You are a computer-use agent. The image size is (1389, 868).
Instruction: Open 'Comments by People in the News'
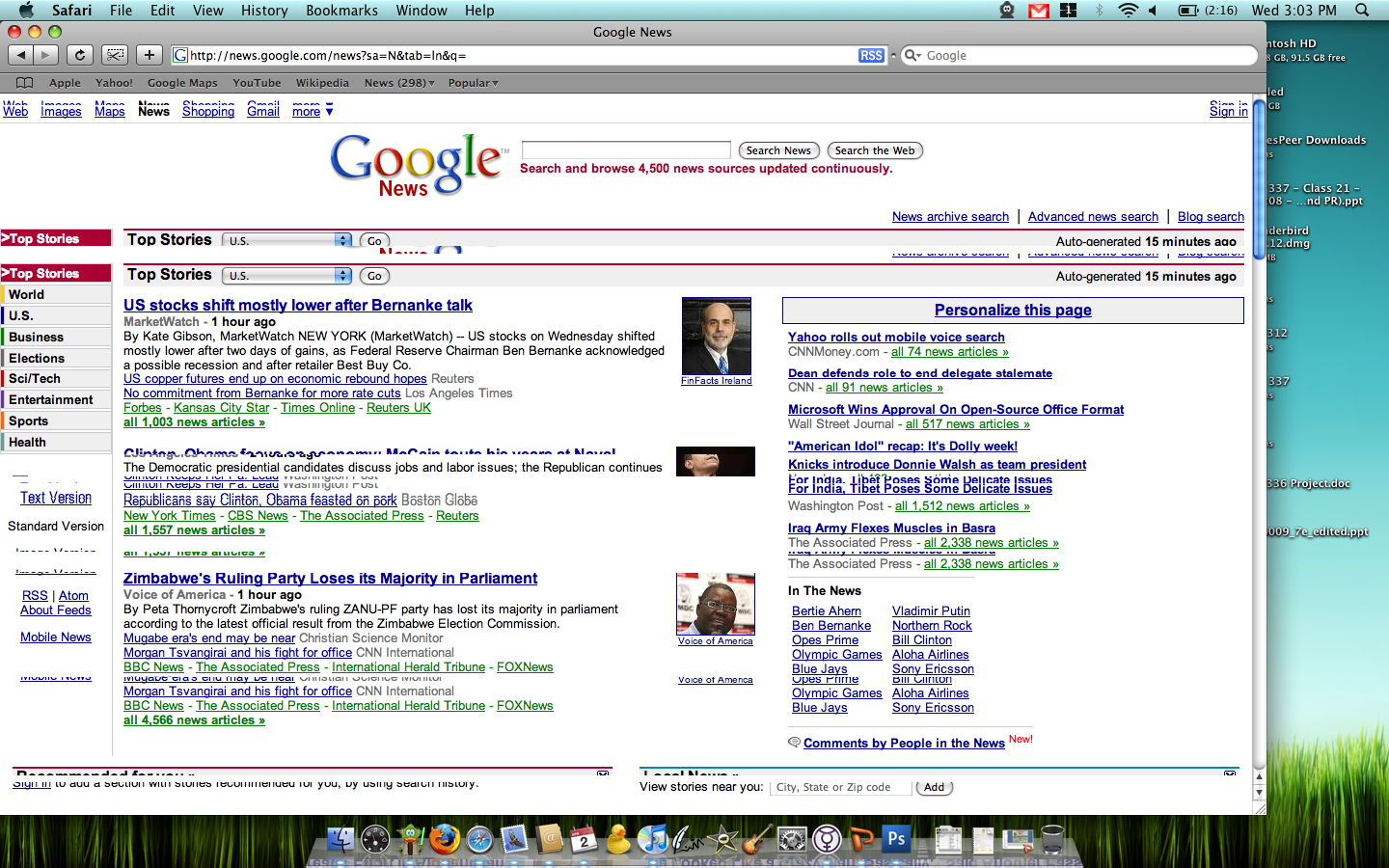(904, 744)
